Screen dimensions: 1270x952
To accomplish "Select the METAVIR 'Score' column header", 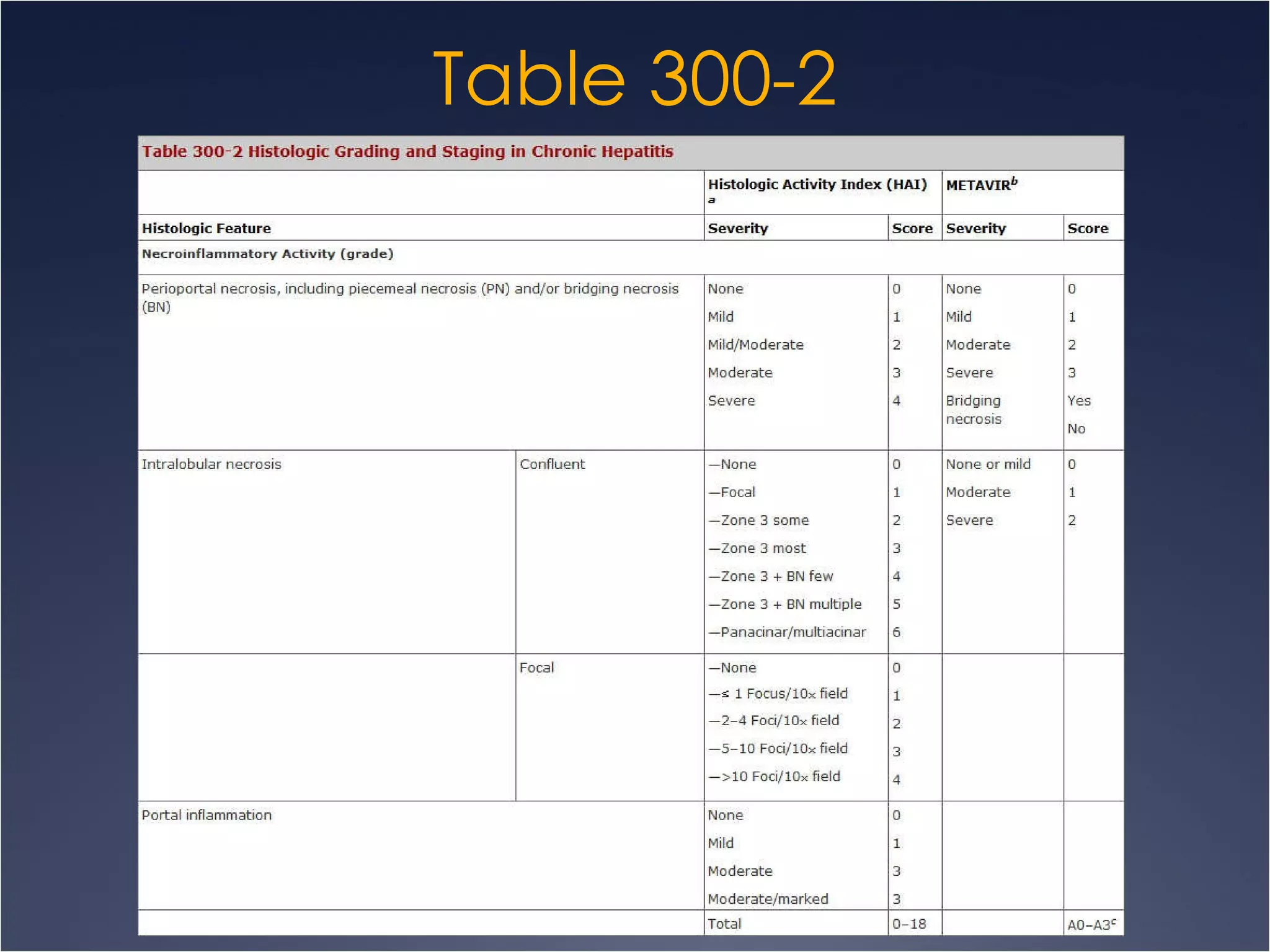I will 1088,228.
